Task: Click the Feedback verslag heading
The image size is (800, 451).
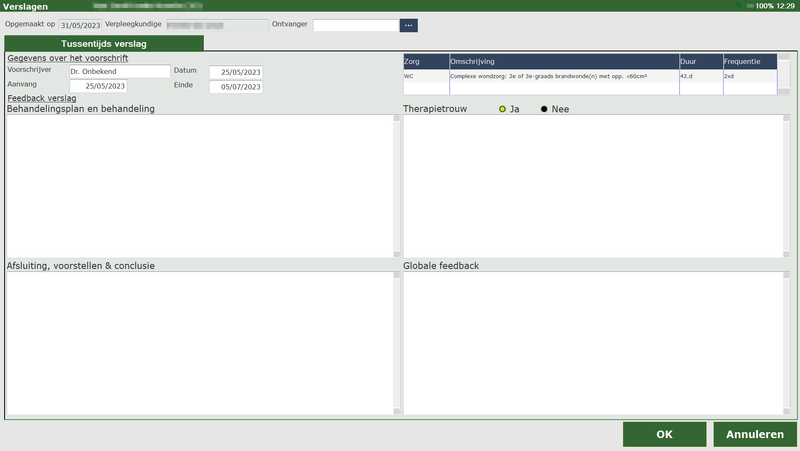Action: (x=42, y=98)
